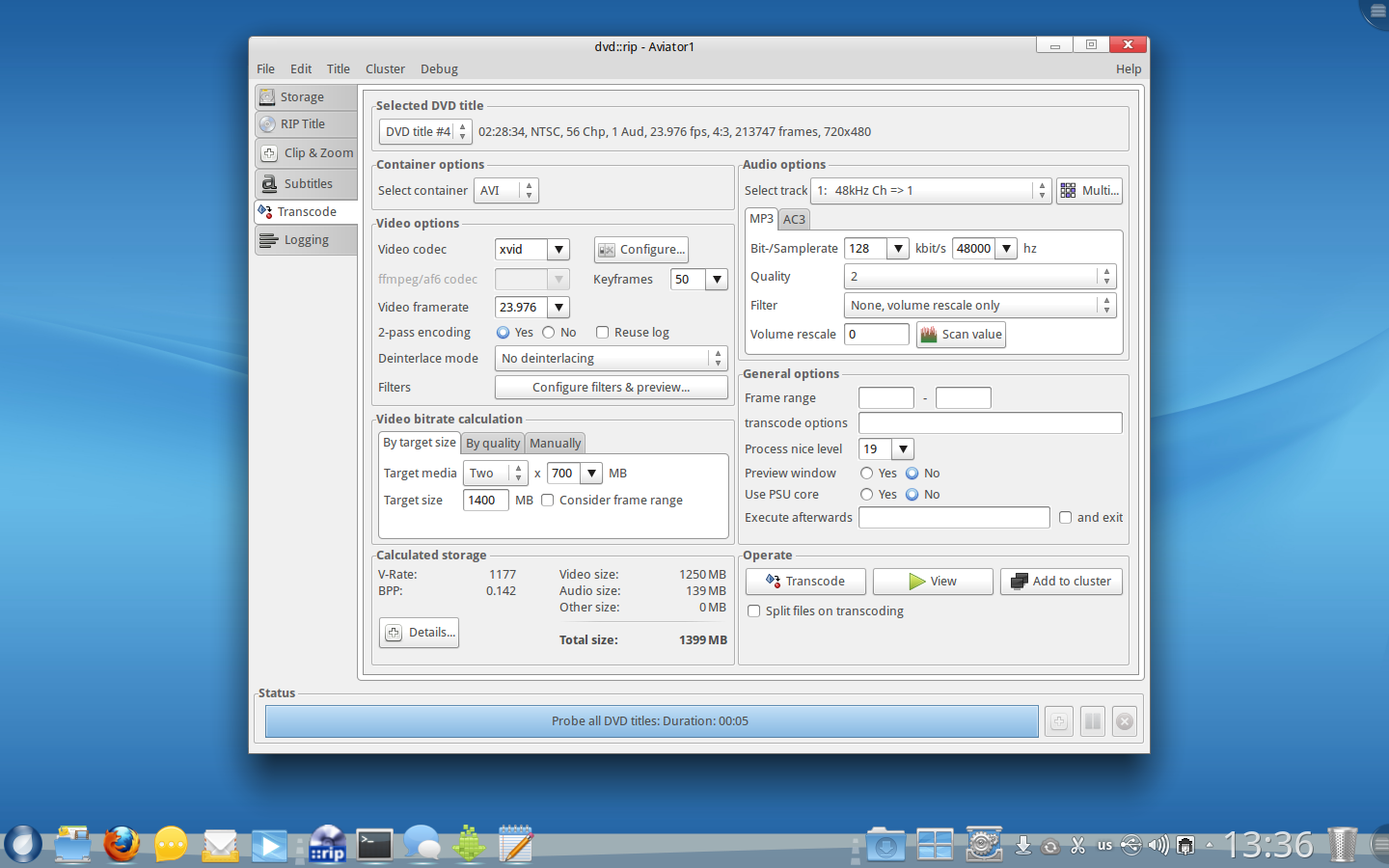
Task: Expand the Video codec dropdown
Action: coord(558,250)
